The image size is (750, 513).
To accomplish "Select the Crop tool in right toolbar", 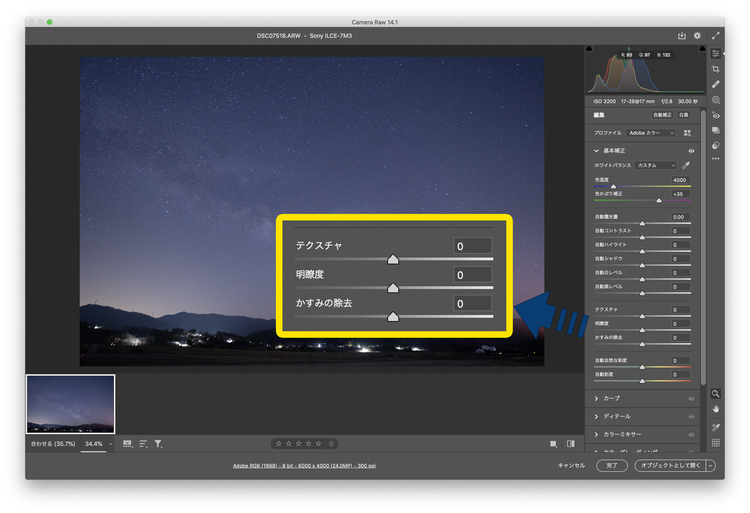I will (x=716, y=69).
